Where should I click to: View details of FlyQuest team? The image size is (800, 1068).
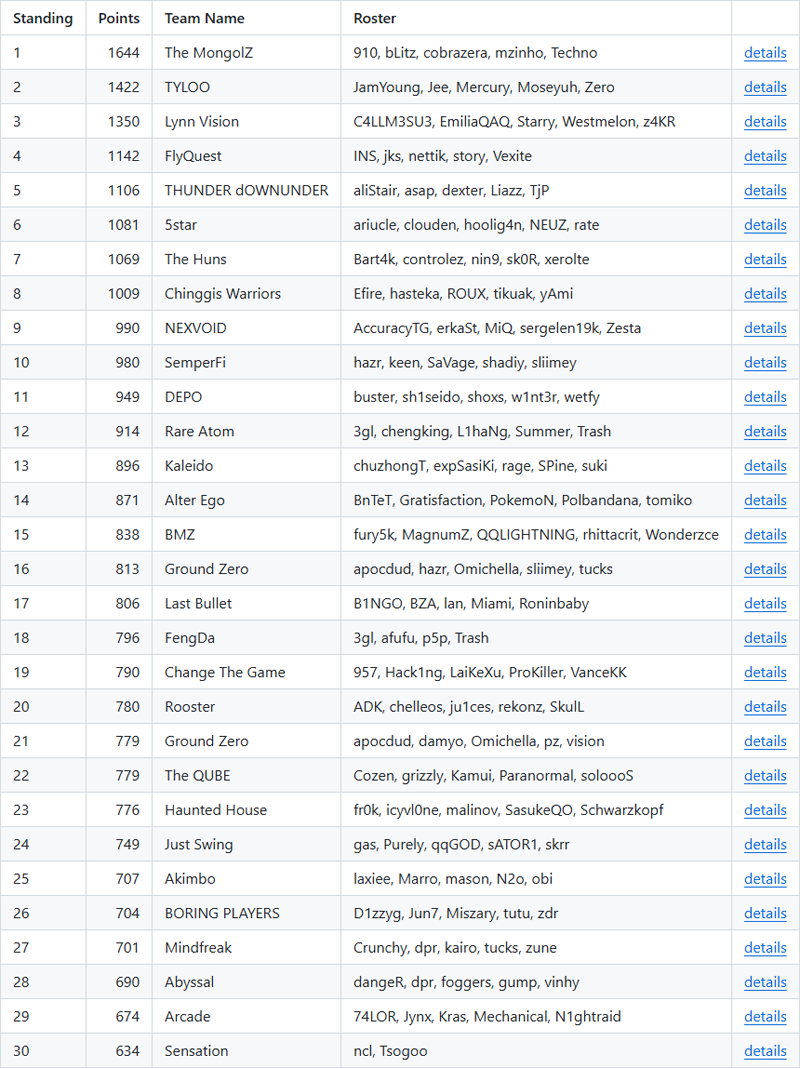pyautogui.click(x=765, y=156)
